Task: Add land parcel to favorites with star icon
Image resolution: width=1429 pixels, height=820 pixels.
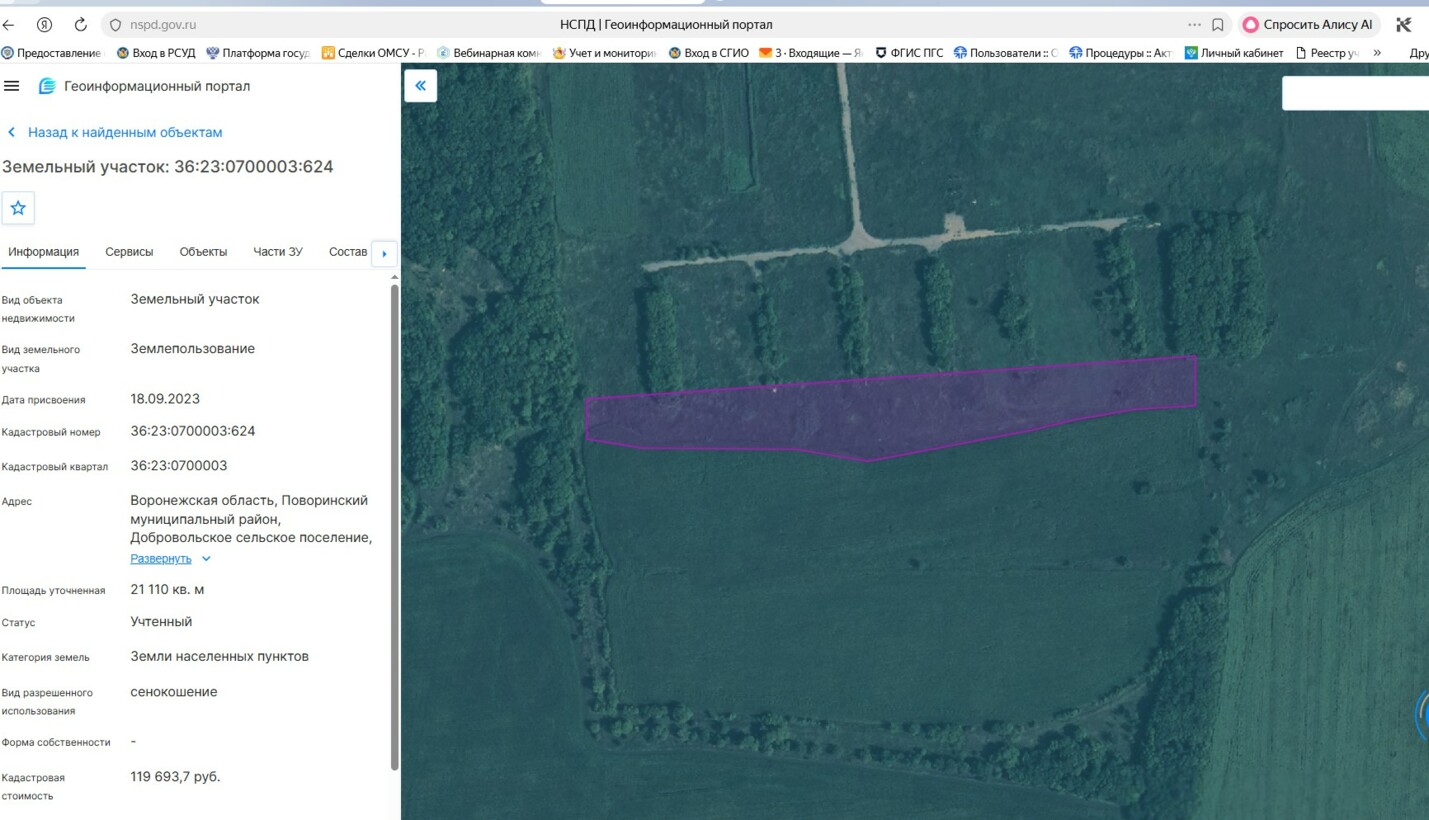Action: [18, 208]
